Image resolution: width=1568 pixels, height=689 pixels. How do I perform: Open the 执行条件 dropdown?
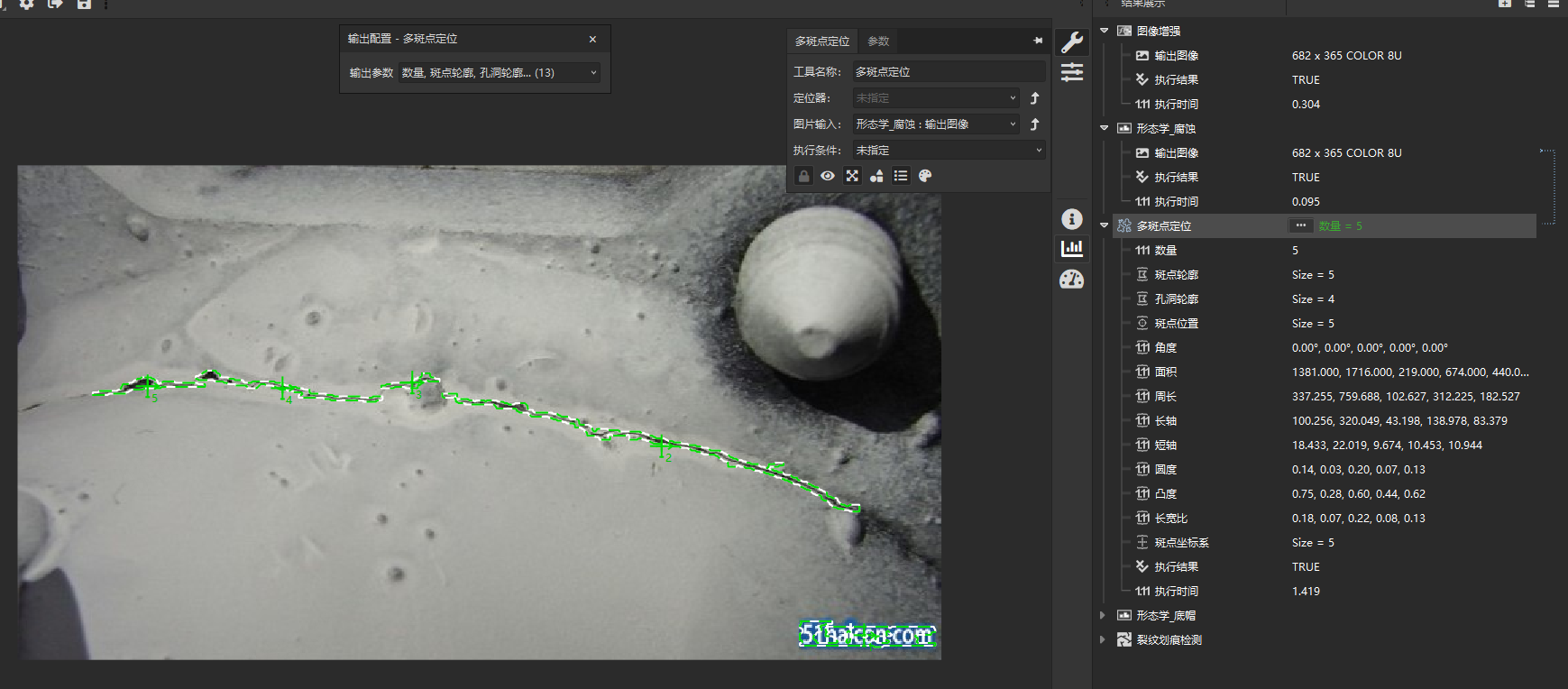[x=949, y=151]
